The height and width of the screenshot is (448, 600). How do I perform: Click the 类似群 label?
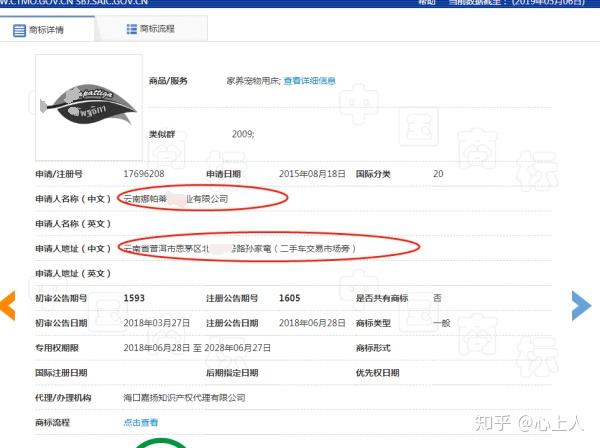click(162, 134)
